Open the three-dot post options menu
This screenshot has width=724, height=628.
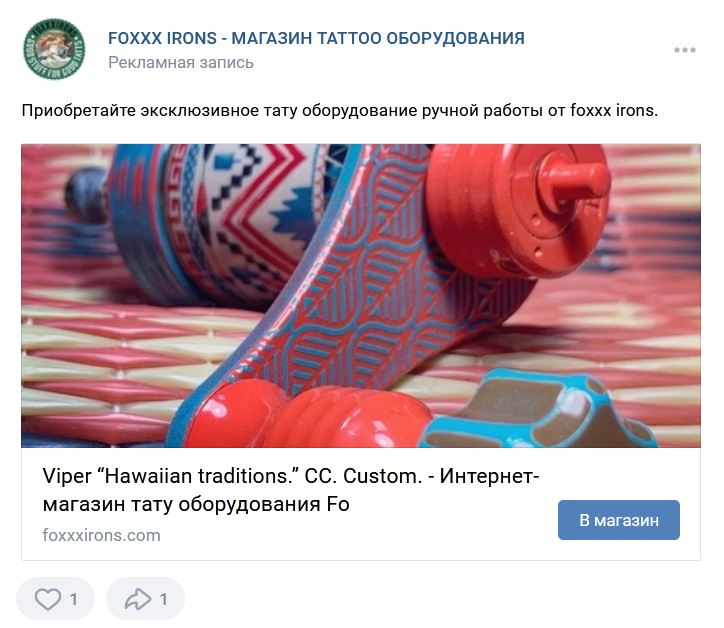point(684,50)
